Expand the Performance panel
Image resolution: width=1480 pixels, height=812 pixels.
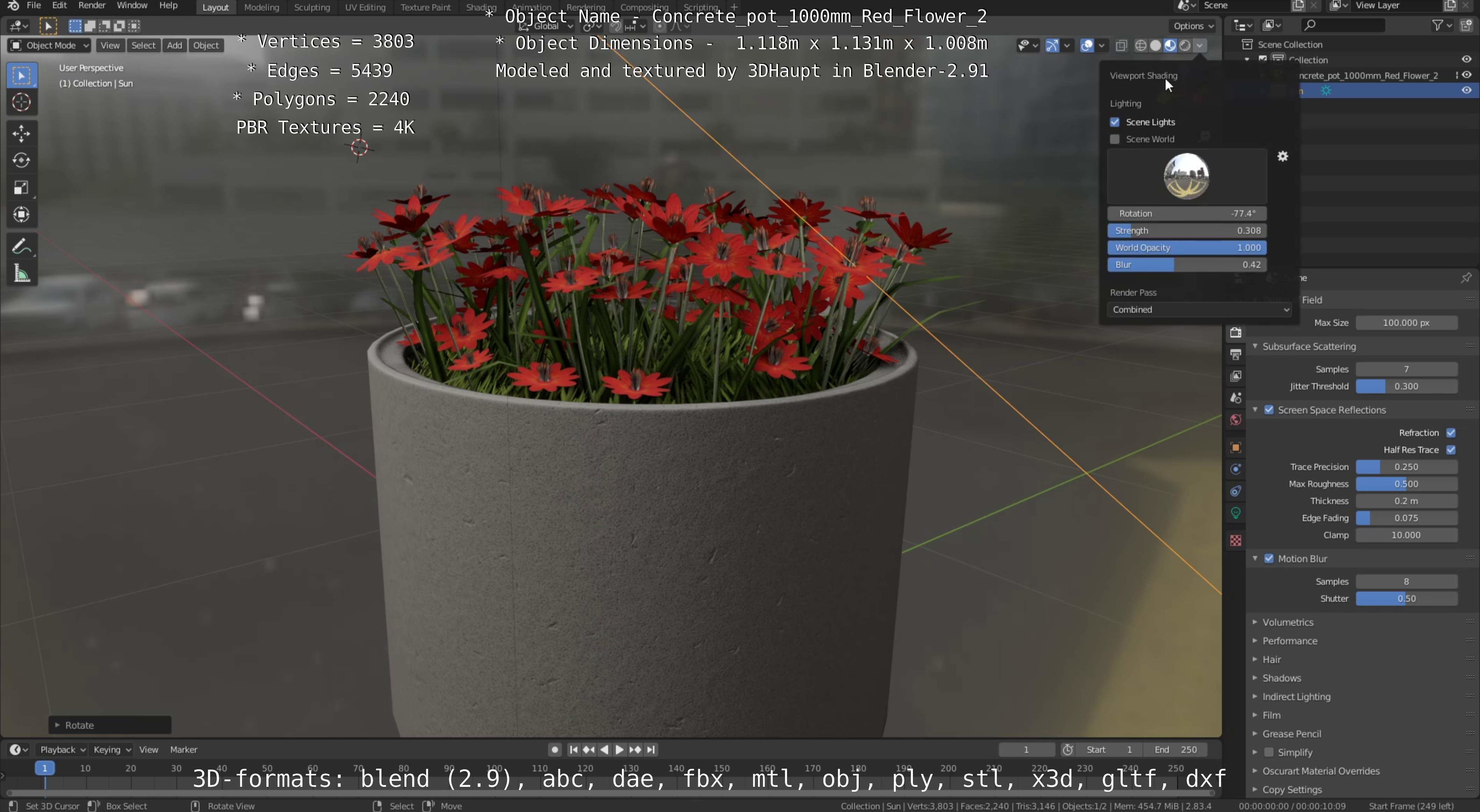point(1289,641)
